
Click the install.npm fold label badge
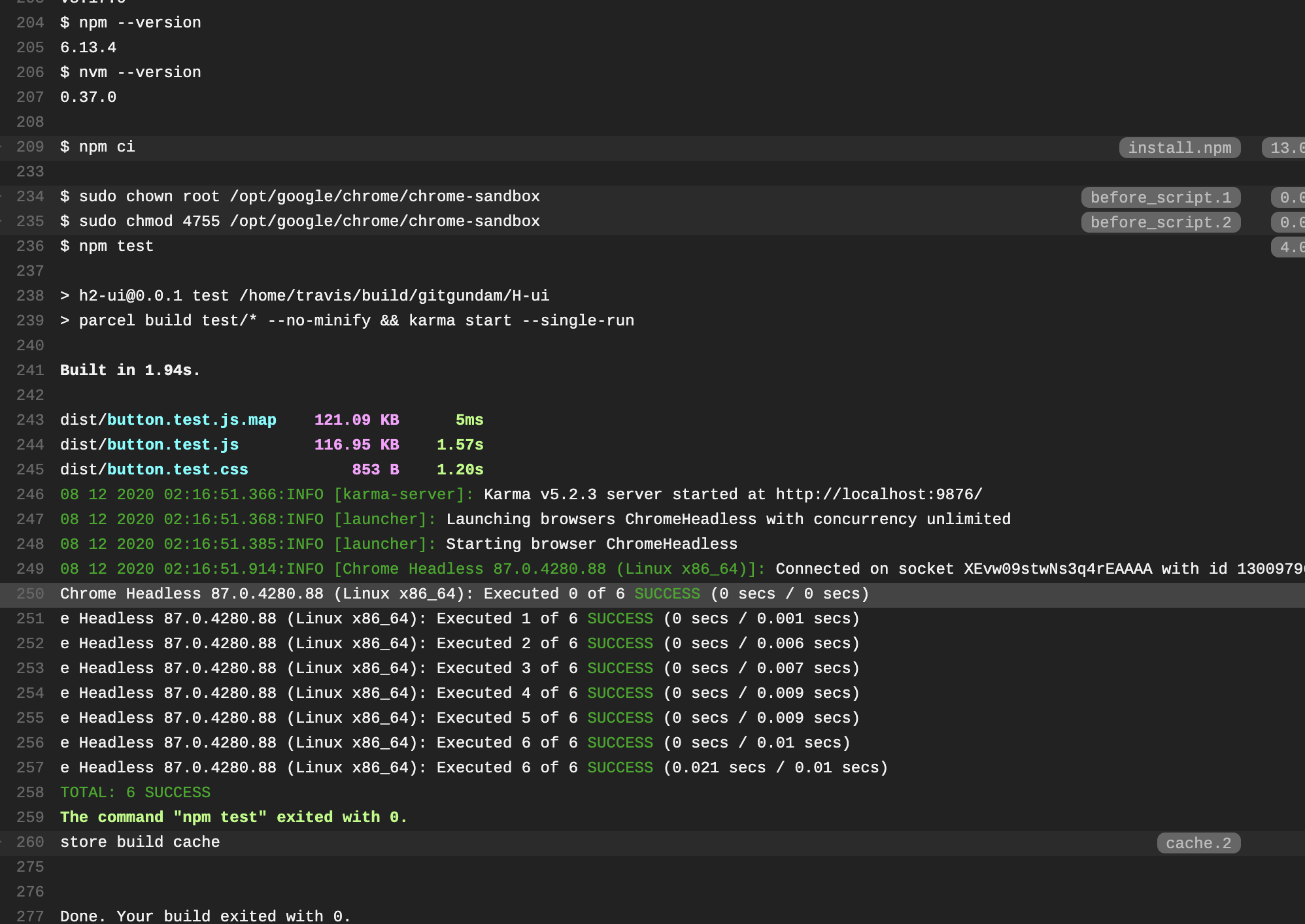(x=1179, y=148)
